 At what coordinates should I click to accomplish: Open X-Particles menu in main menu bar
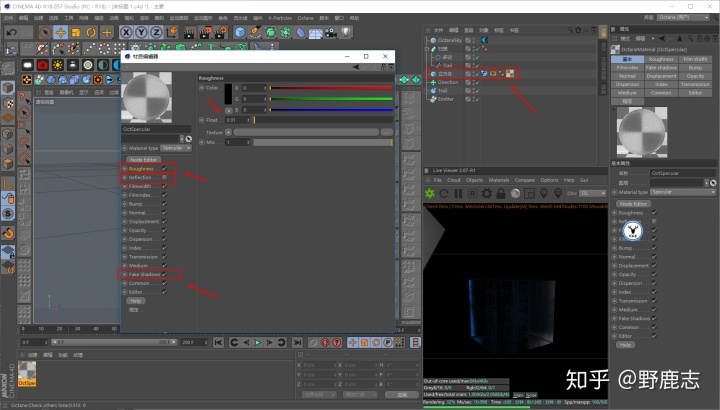pyautogui.click(x=280, y=18)
